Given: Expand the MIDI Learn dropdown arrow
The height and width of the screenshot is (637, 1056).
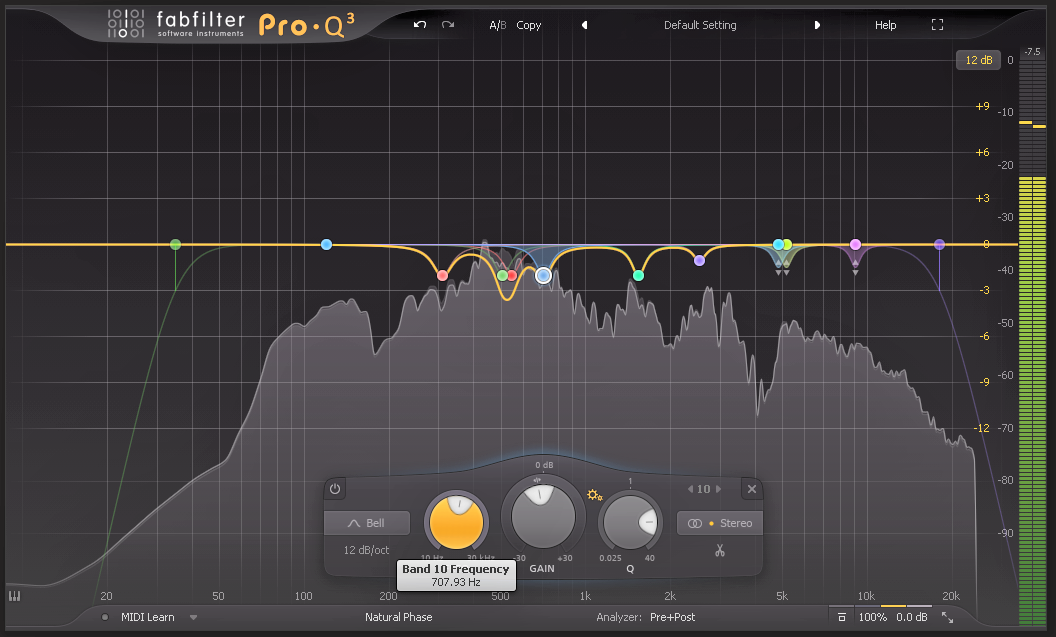Looking at the screenshot, I should pos(193,617).
